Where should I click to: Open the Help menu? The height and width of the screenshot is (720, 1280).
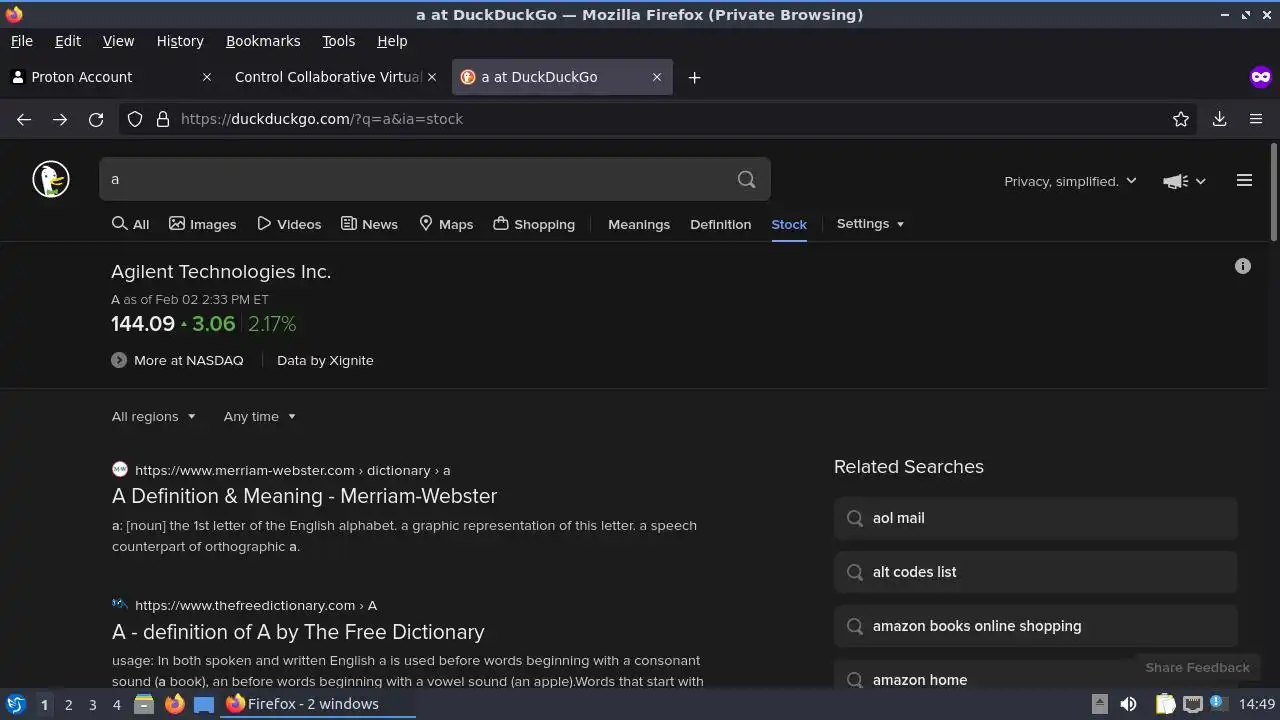(392, 41)
